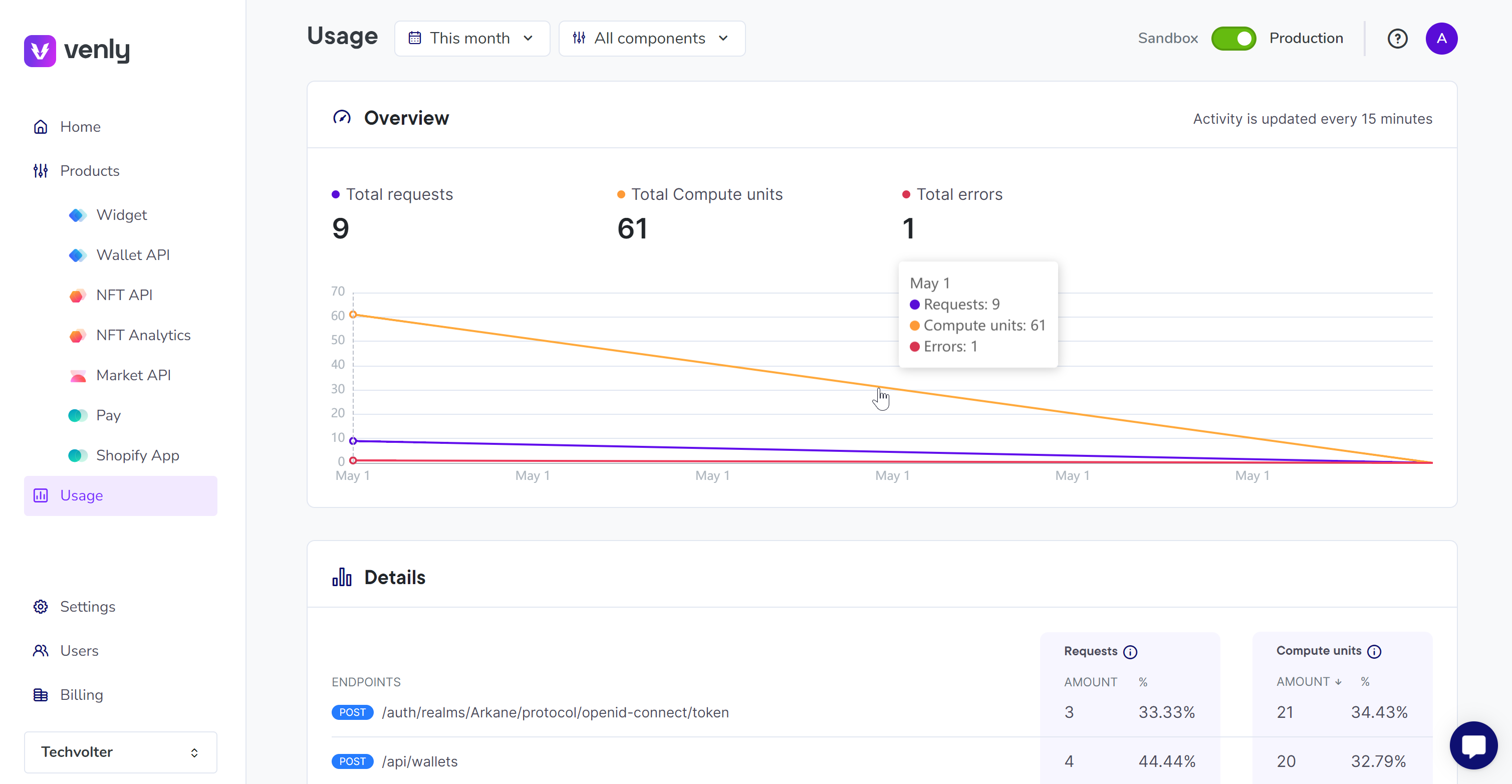Go to Billing
The width and height of the screenshot is (1512, 784).
[82, 694]
